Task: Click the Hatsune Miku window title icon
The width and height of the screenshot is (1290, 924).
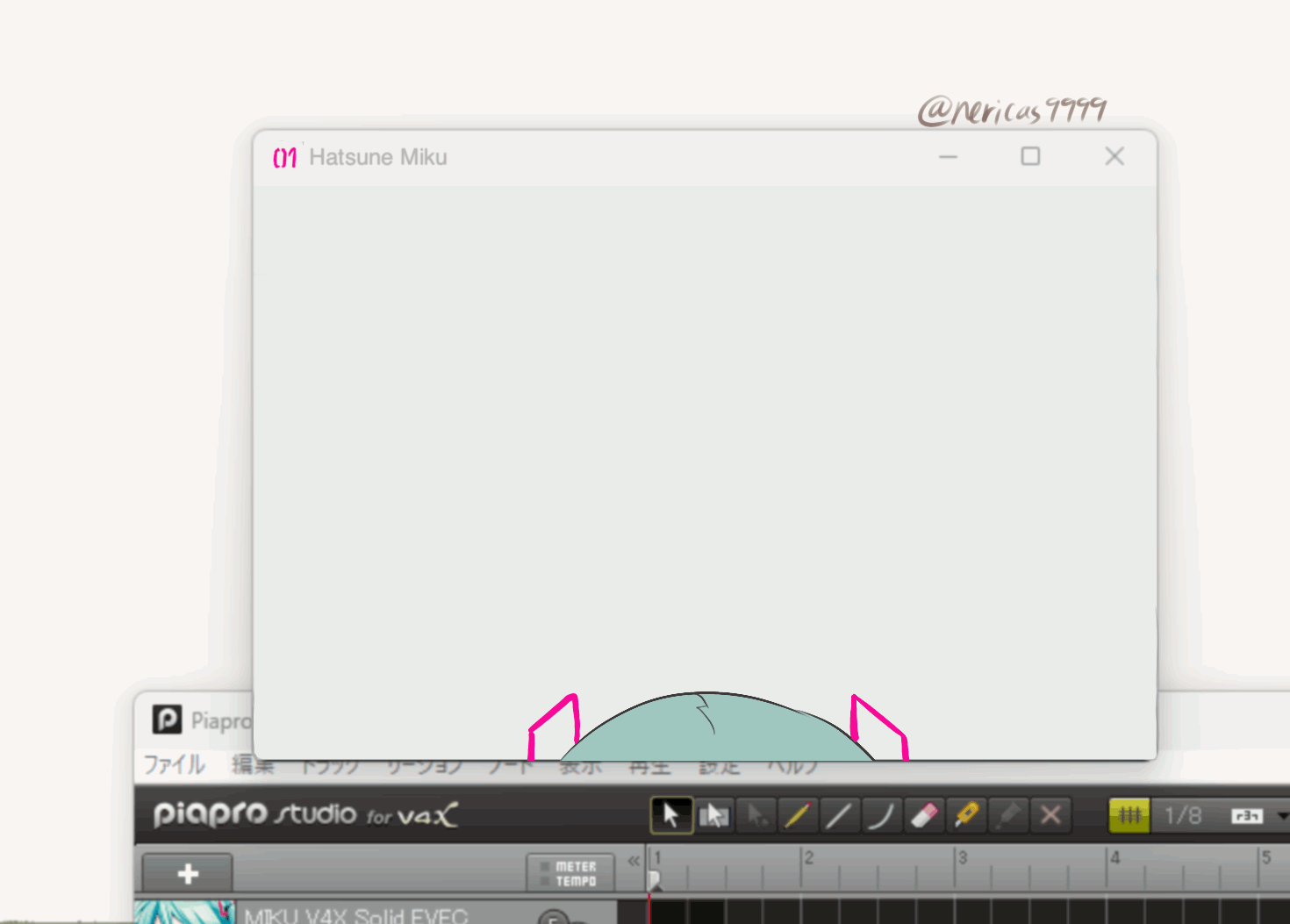Action: (285, 157)
